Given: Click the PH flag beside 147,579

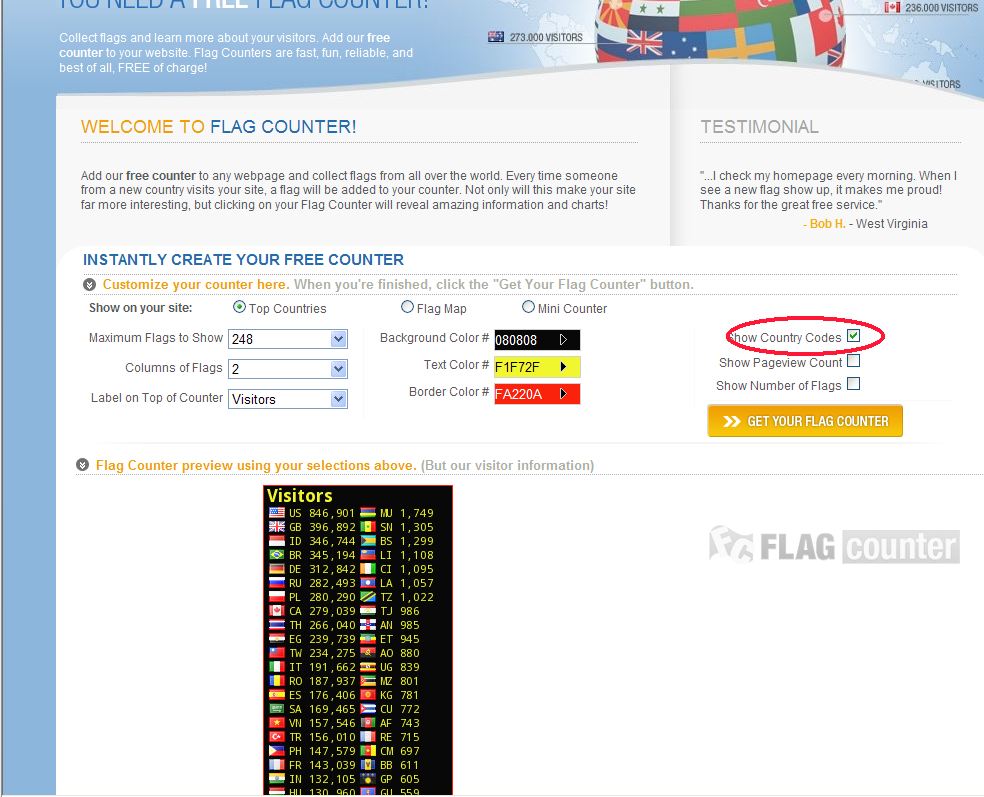Looking at the screenshot, I should click(277, 751).
